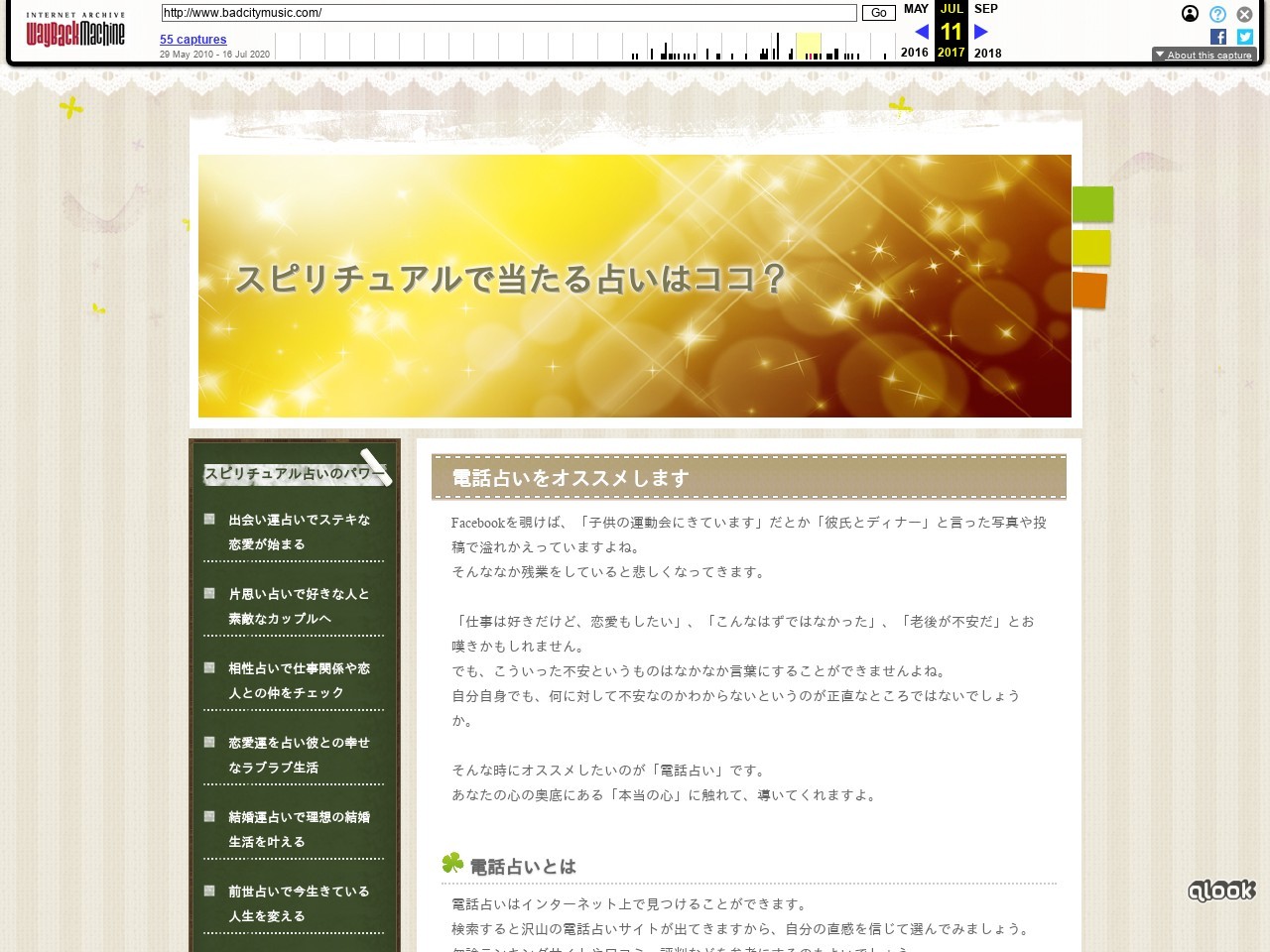Select the highlighted 2017 timeline section
1270x952 pixels.
point(809,46)
